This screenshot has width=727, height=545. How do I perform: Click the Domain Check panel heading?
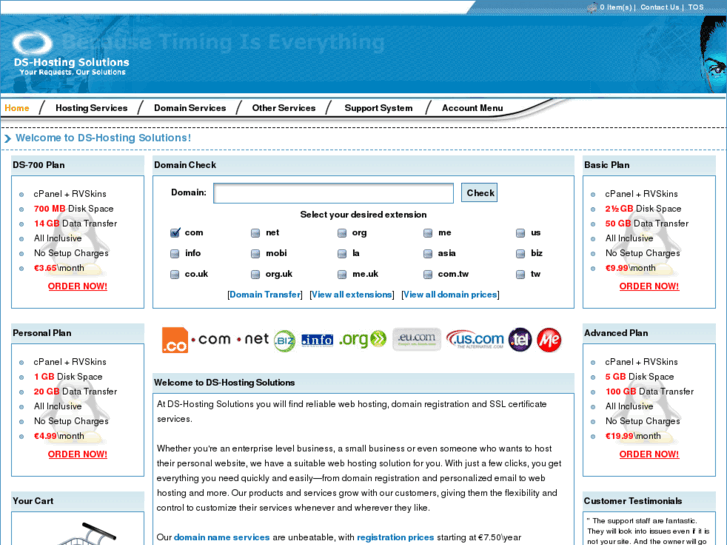click(x=185, y=165)
